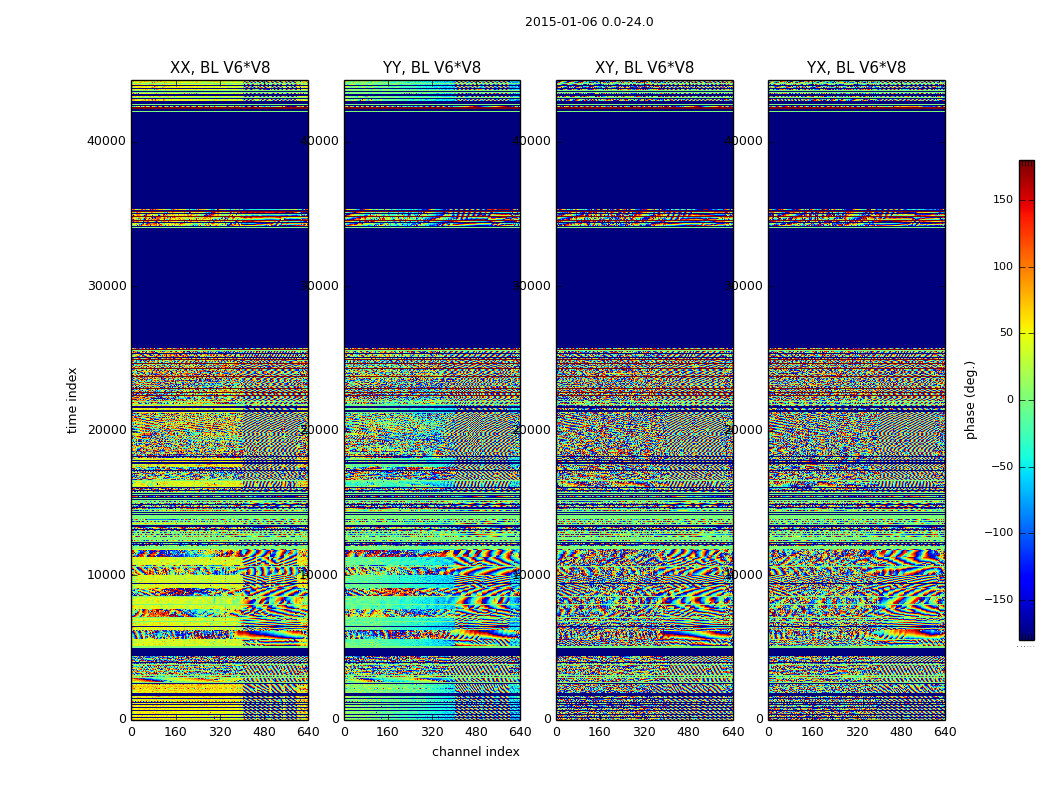
Task: Click the 30000 tick on the XX plot
Action: [106, 286]
